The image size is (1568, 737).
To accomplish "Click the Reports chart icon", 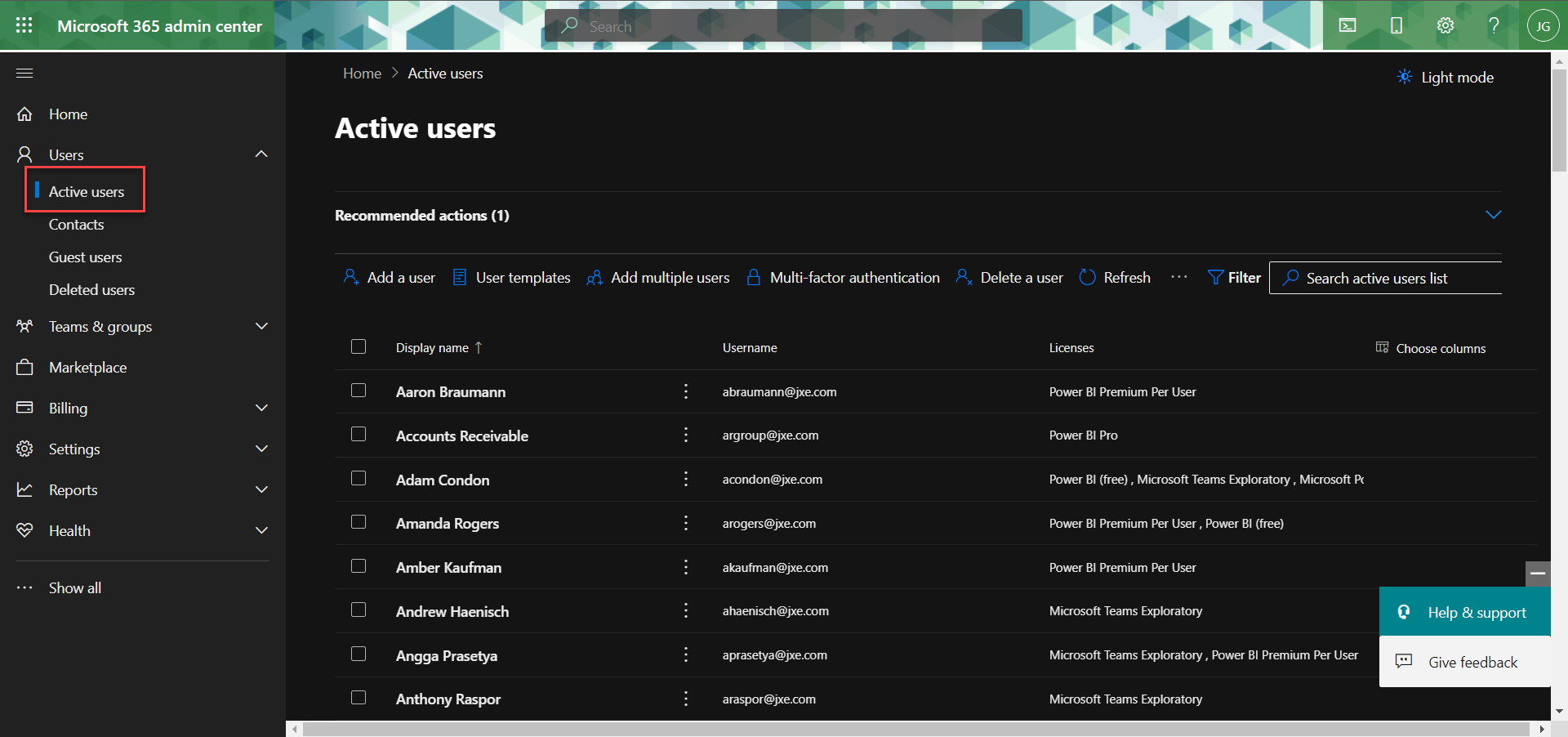I will tap(24, 489).
